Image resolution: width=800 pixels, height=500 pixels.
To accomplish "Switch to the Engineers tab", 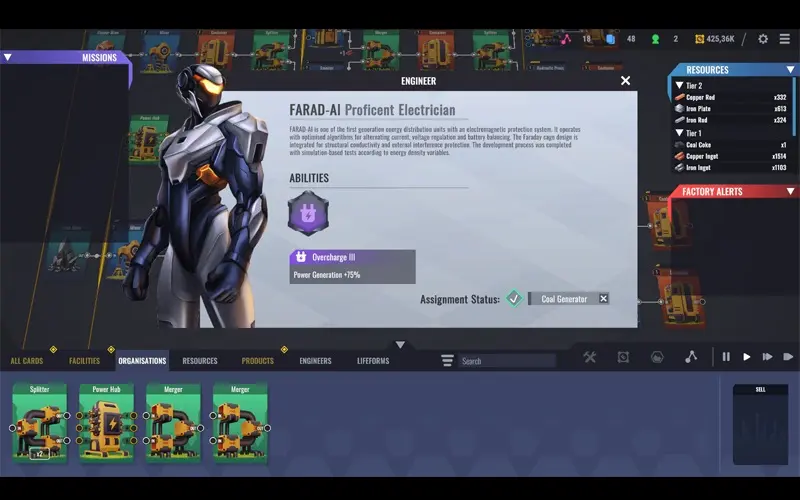I will click(315, 361).
